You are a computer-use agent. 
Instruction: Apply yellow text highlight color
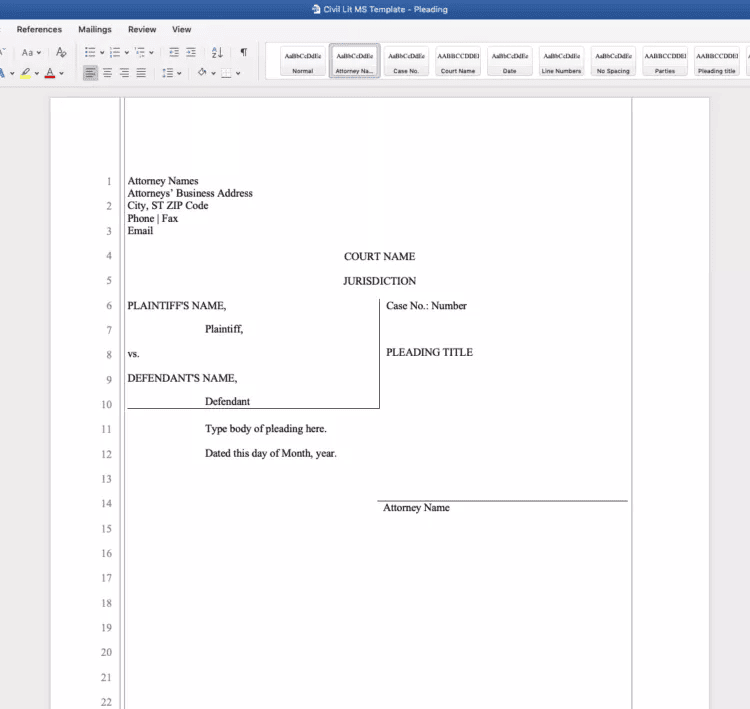pyautogui.click(x=26, y=73)
